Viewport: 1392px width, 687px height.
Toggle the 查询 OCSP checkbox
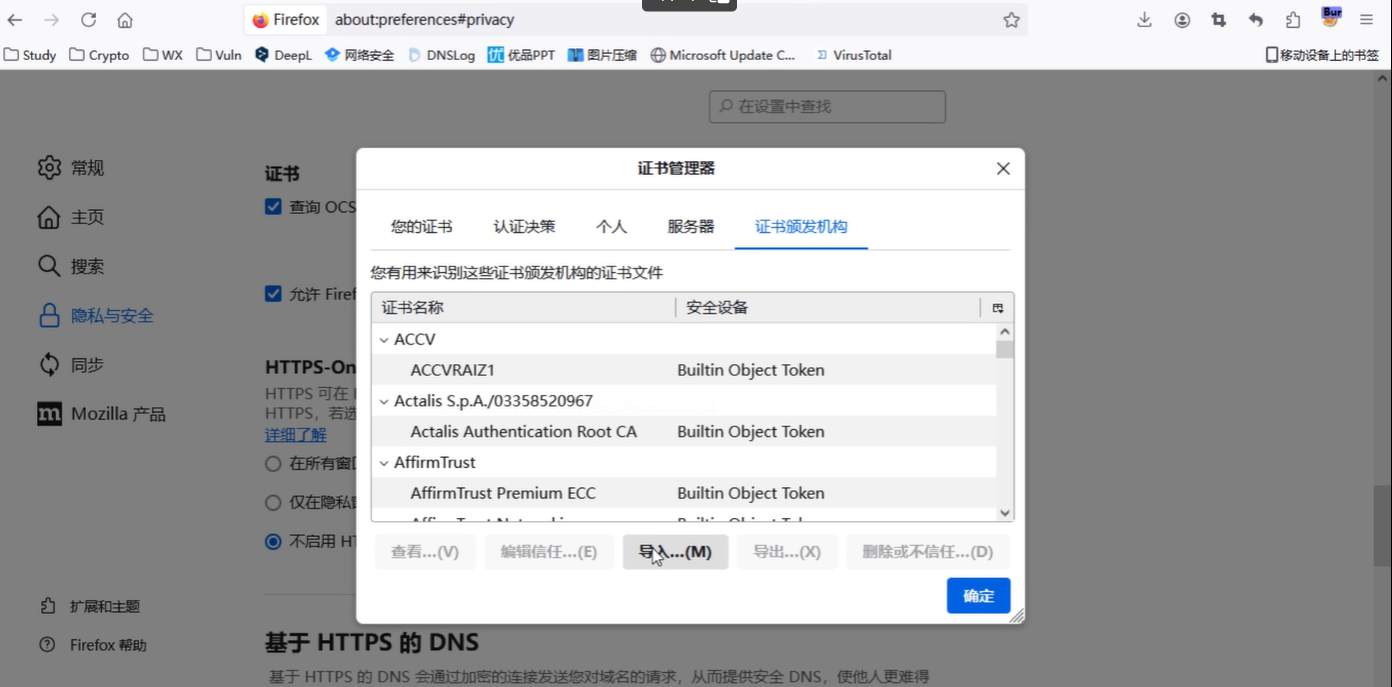[x=273, y=206]
